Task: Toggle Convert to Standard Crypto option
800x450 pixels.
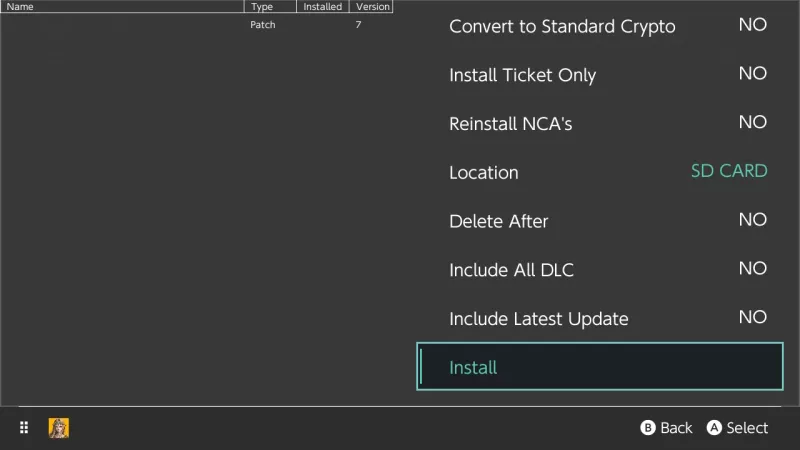Action: pyautogui.click(x=600, y=26)
